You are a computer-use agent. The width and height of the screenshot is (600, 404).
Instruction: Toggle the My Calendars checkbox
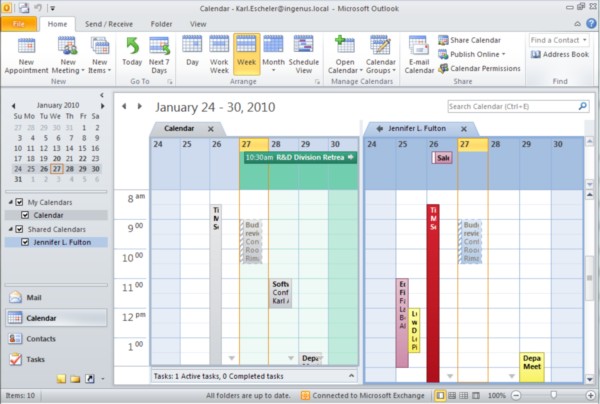[x=19, y=202]
